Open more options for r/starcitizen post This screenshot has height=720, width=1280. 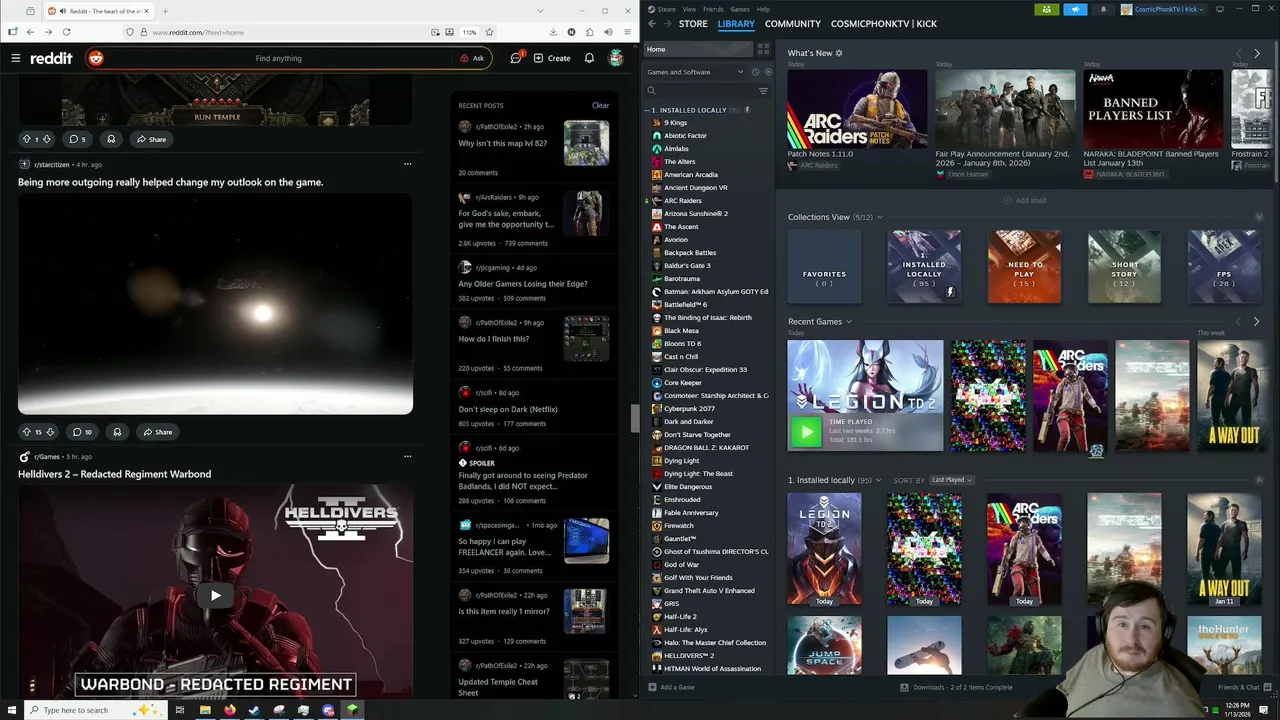(x=407, y=164)
